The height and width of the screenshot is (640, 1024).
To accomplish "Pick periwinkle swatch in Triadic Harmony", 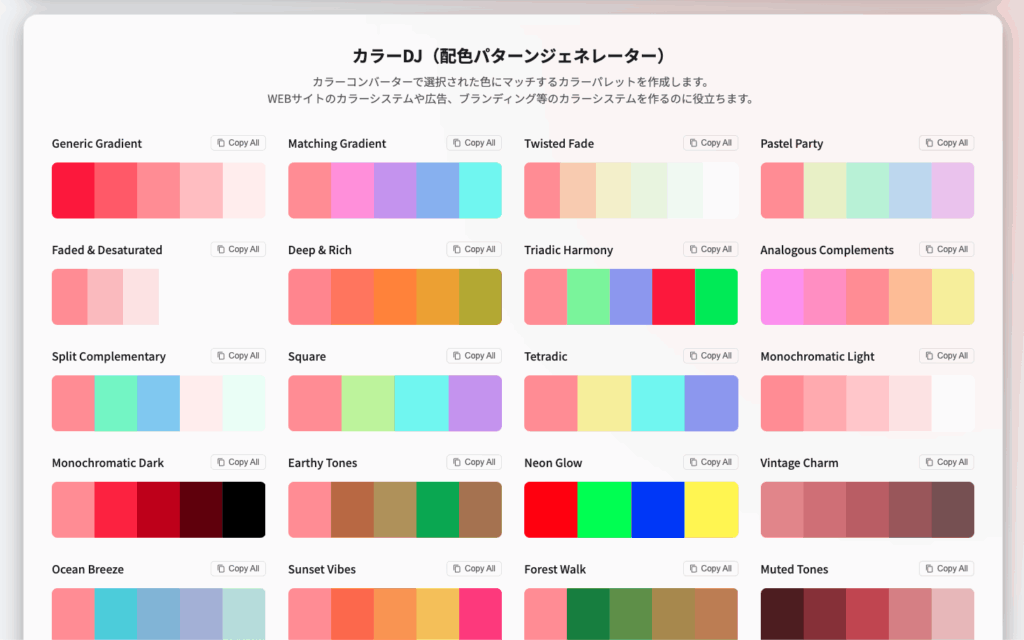I will tap(631, 296).
